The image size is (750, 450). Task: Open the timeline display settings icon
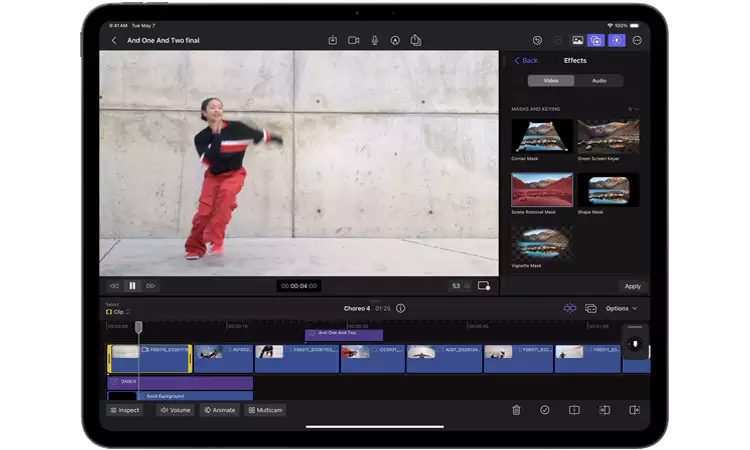tap(591, 308)
